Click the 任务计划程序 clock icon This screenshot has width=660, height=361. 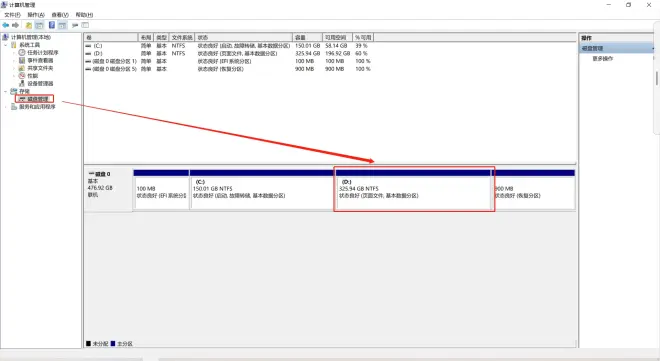(x=22, y=53)
